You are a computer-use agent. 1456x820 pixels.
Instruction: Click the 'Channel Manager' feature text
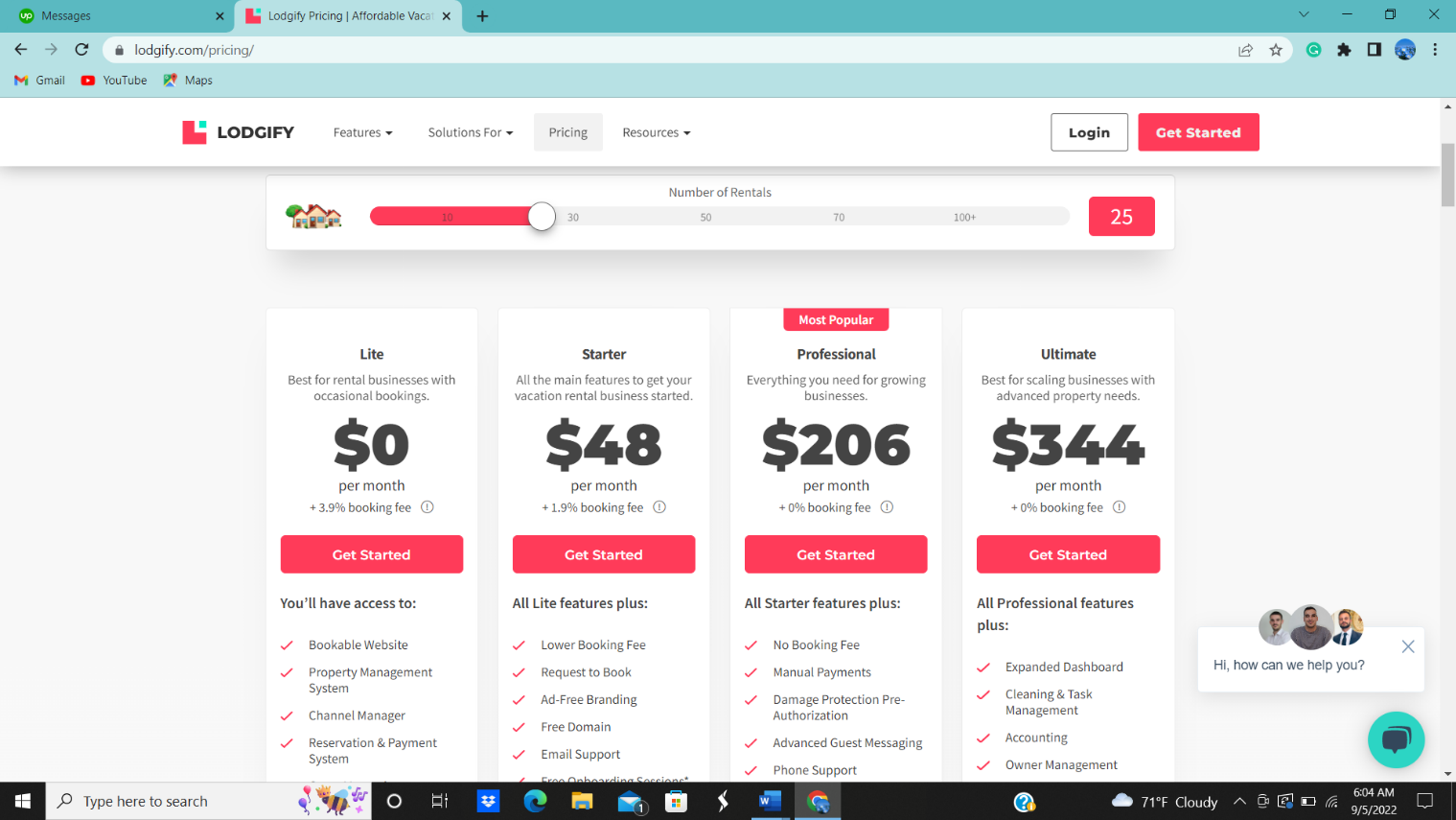click(357, 715)
